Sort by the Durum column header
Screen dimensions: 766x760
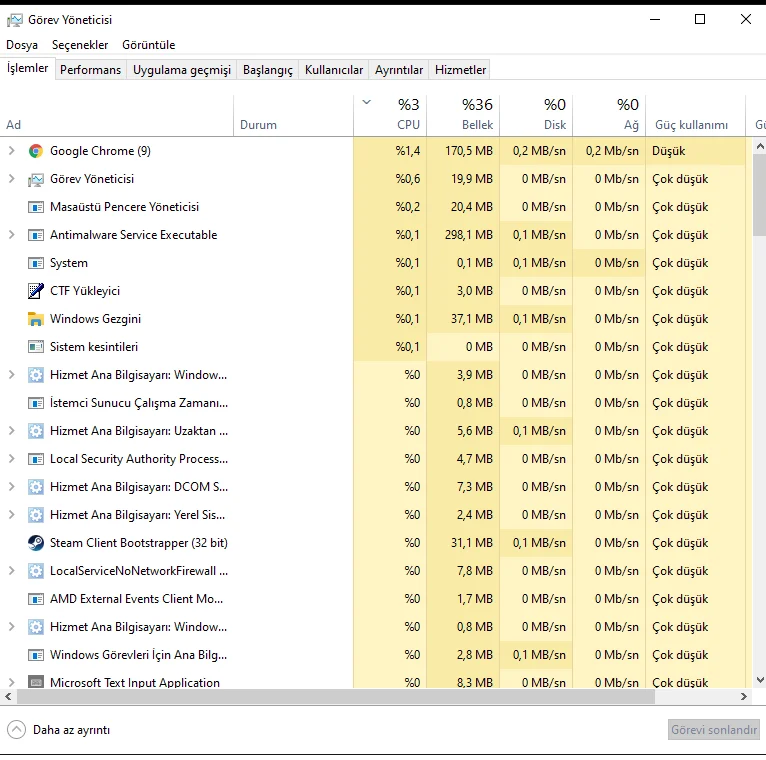pos(294,116)
